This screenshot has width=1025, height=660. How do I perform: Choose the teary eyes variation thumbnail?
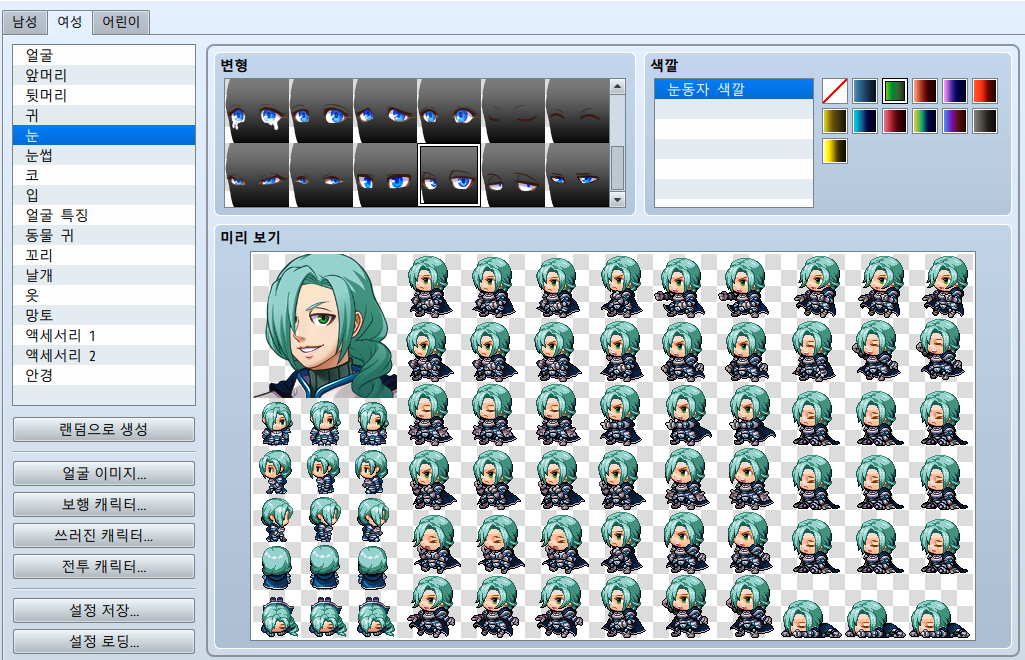click(x=257, y=111)
